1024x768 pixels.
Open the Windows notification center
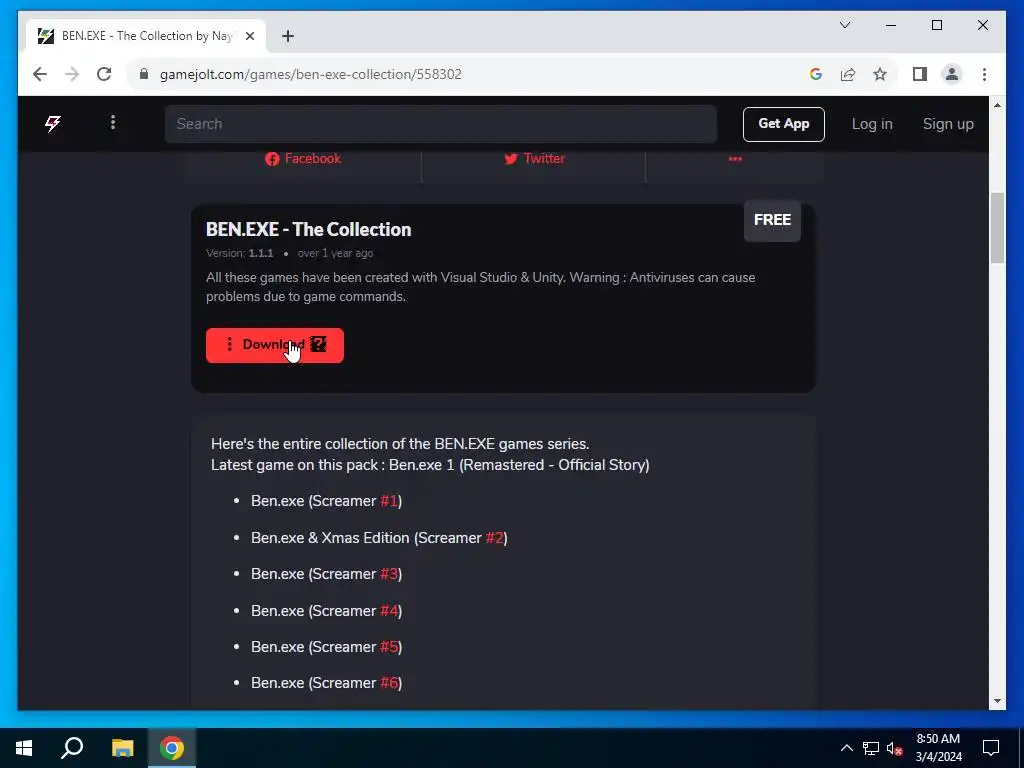(991, 748)
